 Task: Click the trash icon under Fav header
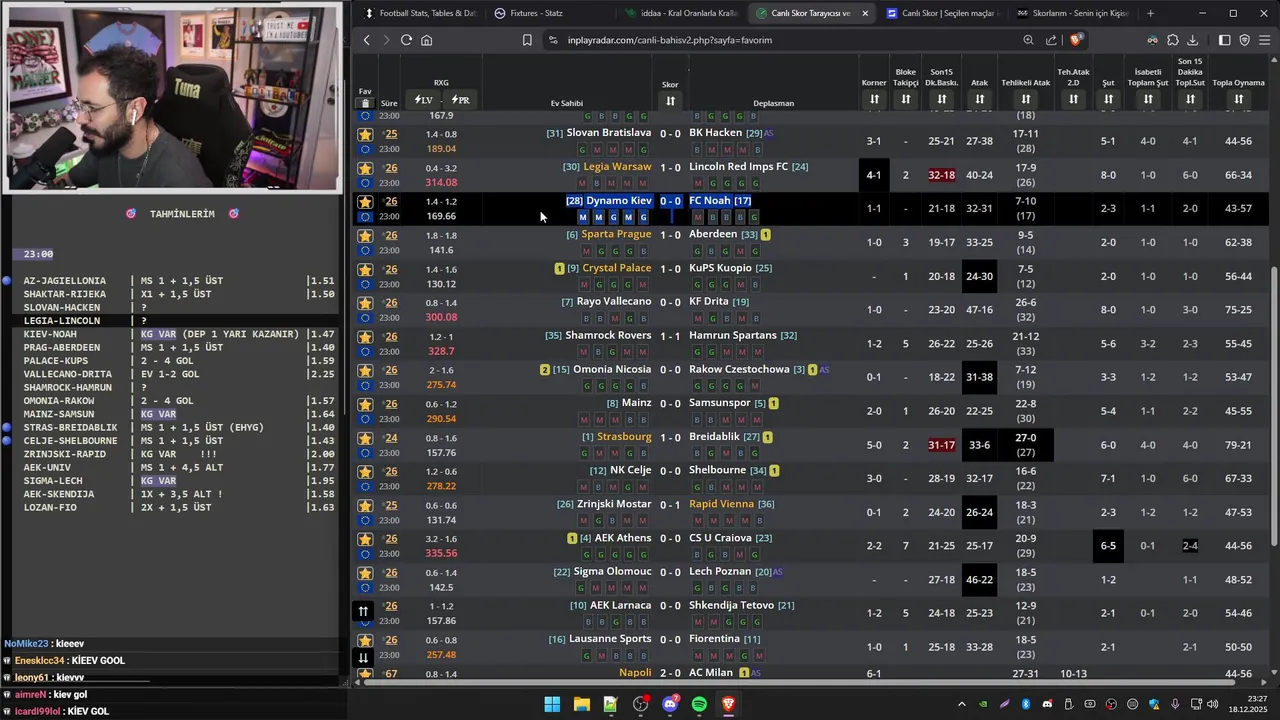365,103
